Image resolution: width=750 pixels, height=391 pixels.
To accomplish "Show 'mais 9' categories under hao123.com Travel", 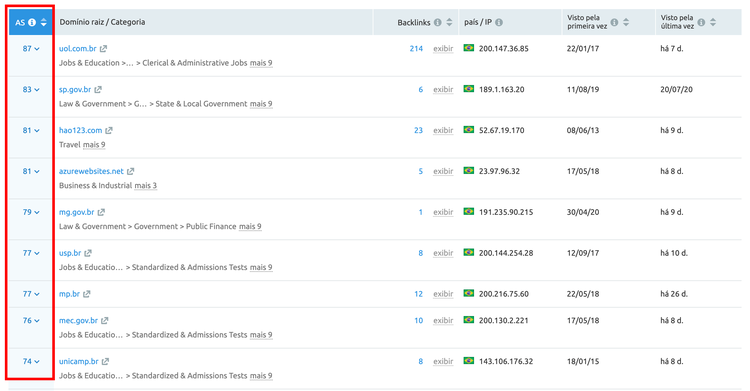I will 94,145.
